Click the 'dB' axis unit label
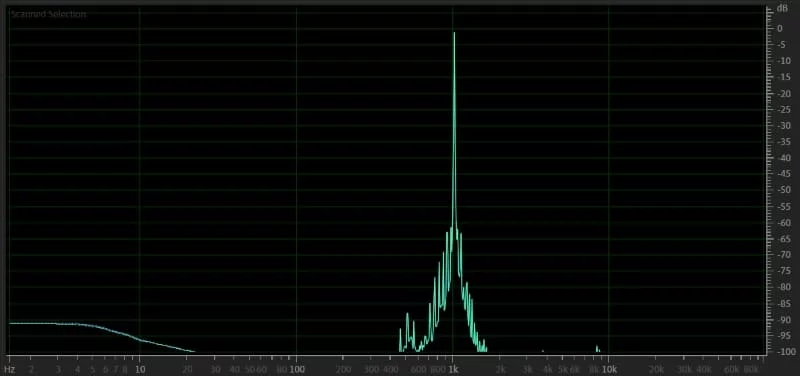Image resolution: width=800 pixels, height=376 pixels. 781,9
